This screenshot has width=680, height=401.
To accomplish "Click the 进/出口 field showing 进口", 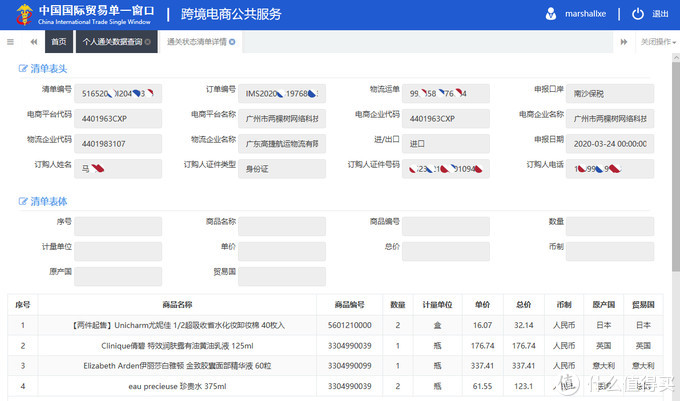I will point(446,143).
